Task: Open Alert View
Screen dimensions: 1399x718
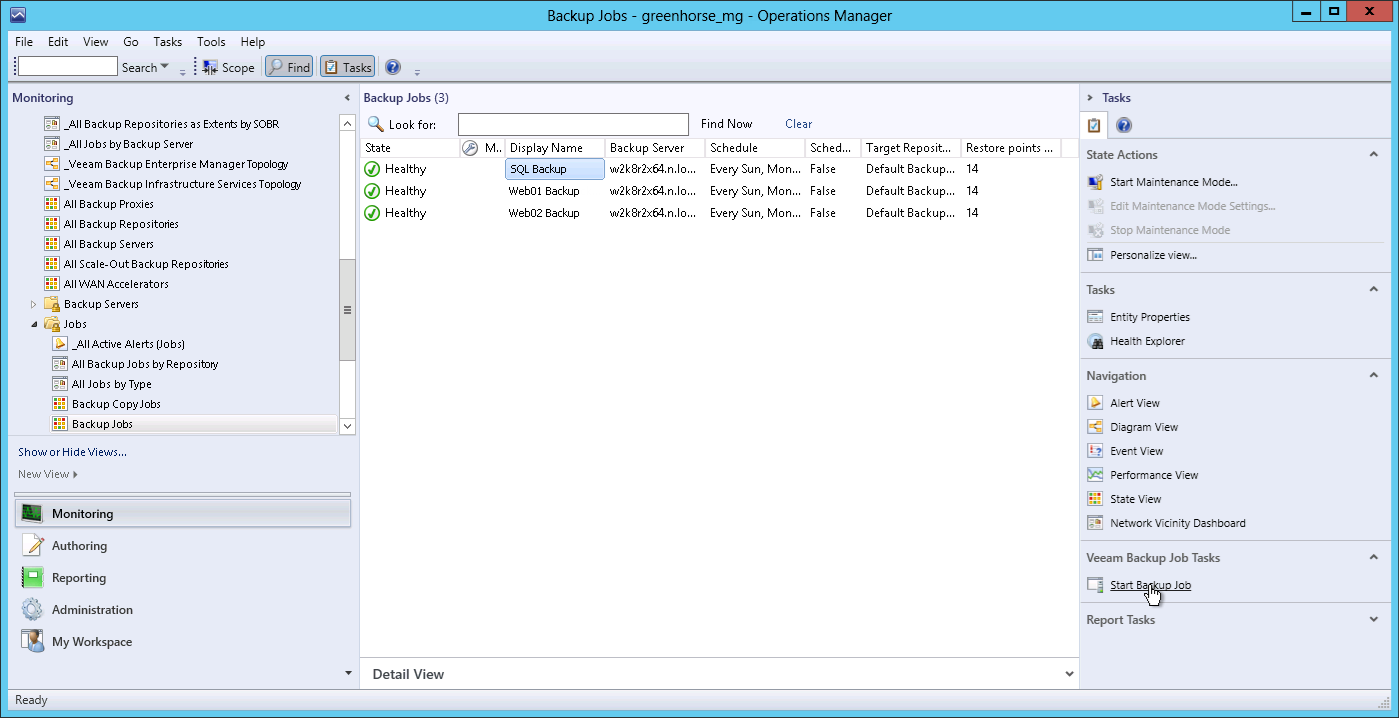Action: 1135,403
